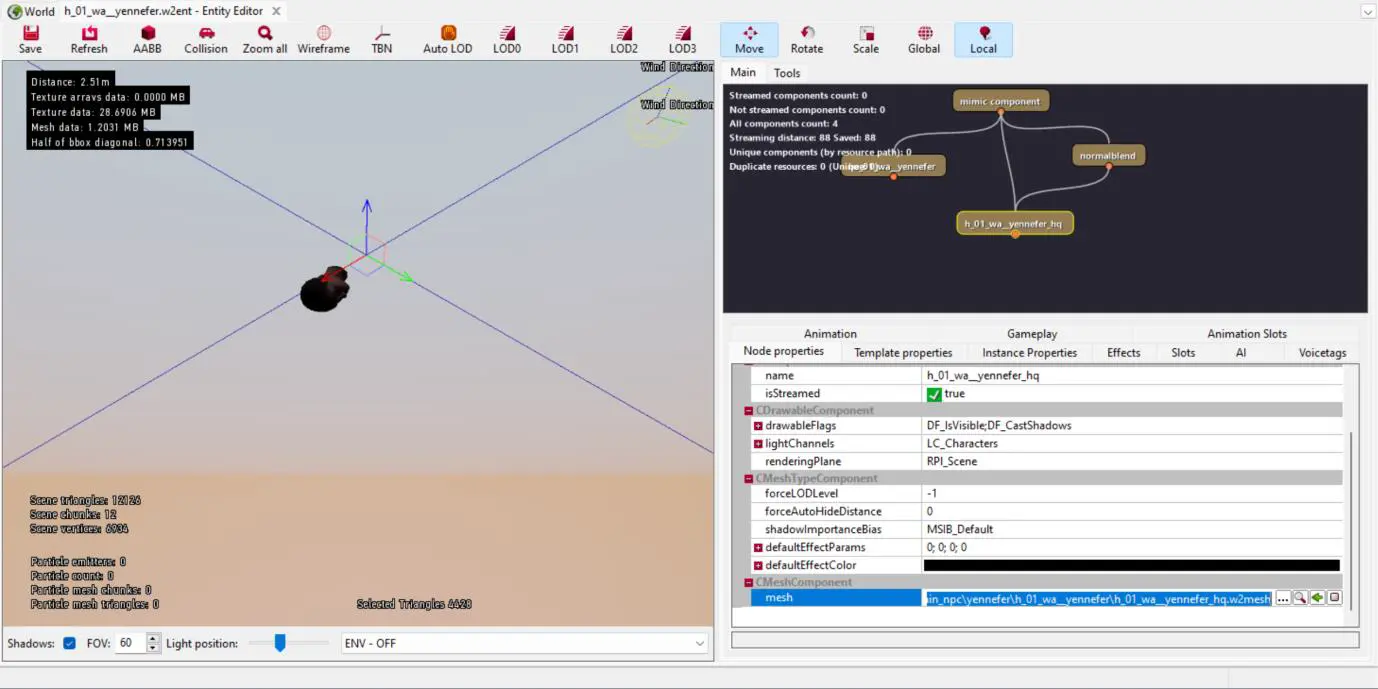
Task: Click the magnifier icon beside mesh path
Action: (x=1300, y=598)
